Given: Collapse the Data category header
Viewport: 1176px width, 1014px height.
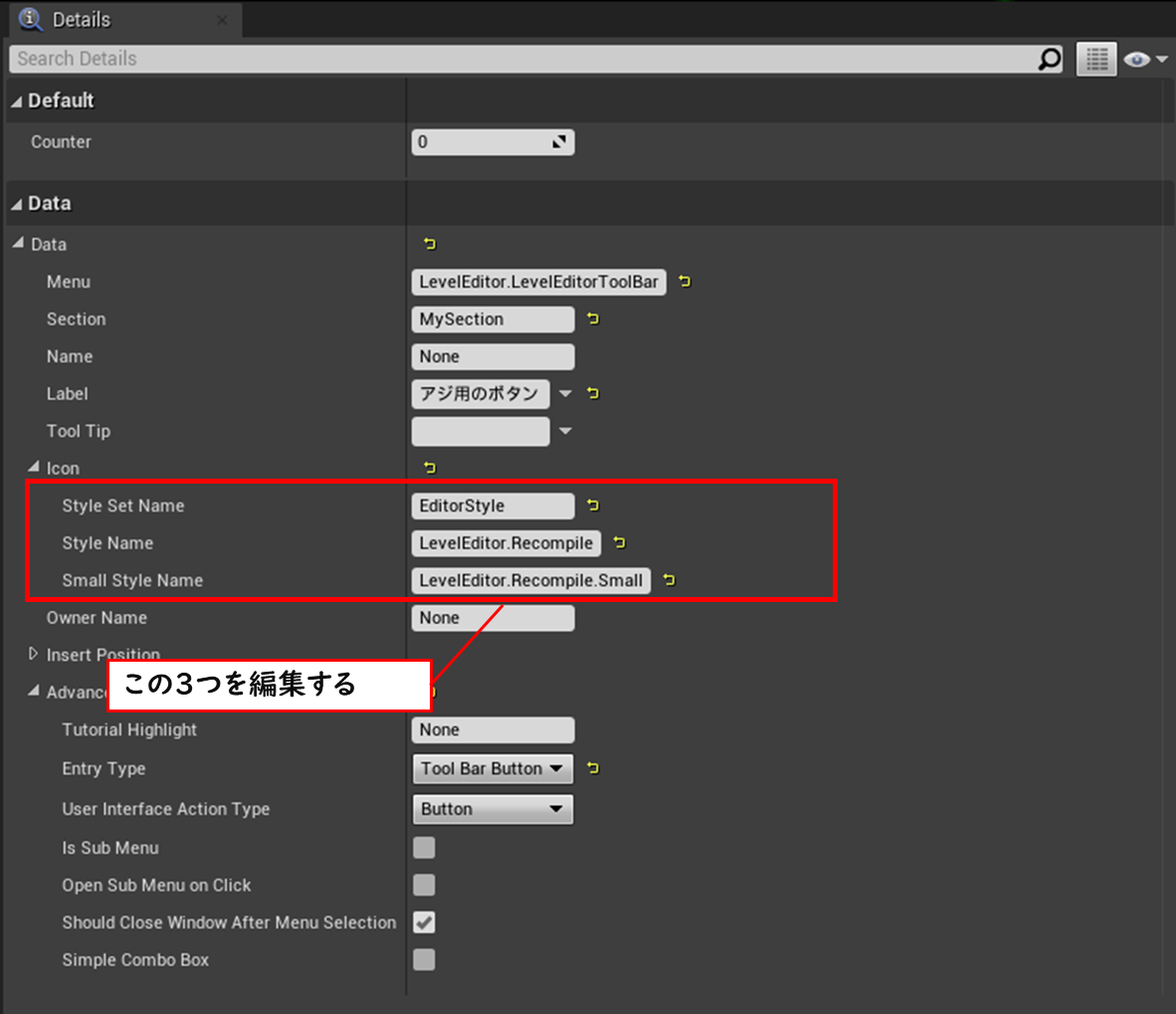Looking at the screenshot, I should [17, 204].
